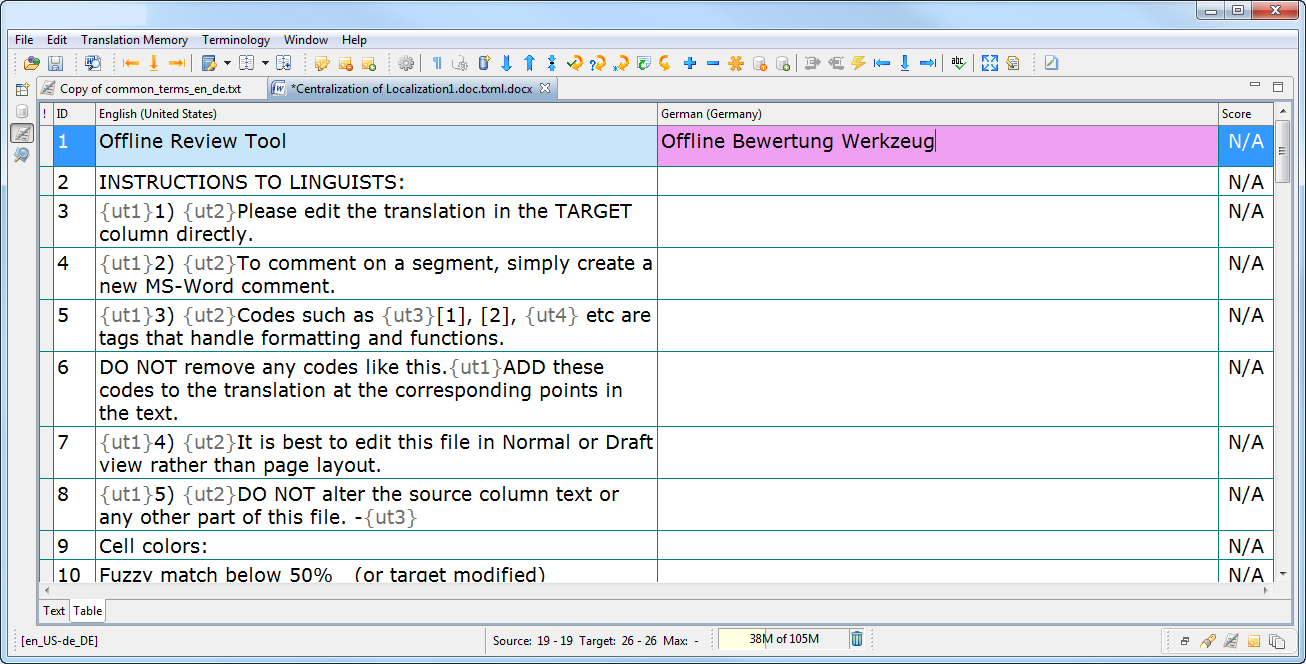The image size is (1306, 664).
Task: Click the page with pencil icon at toolbar end
Action: pyautogui.click(x=1051, y=63)
